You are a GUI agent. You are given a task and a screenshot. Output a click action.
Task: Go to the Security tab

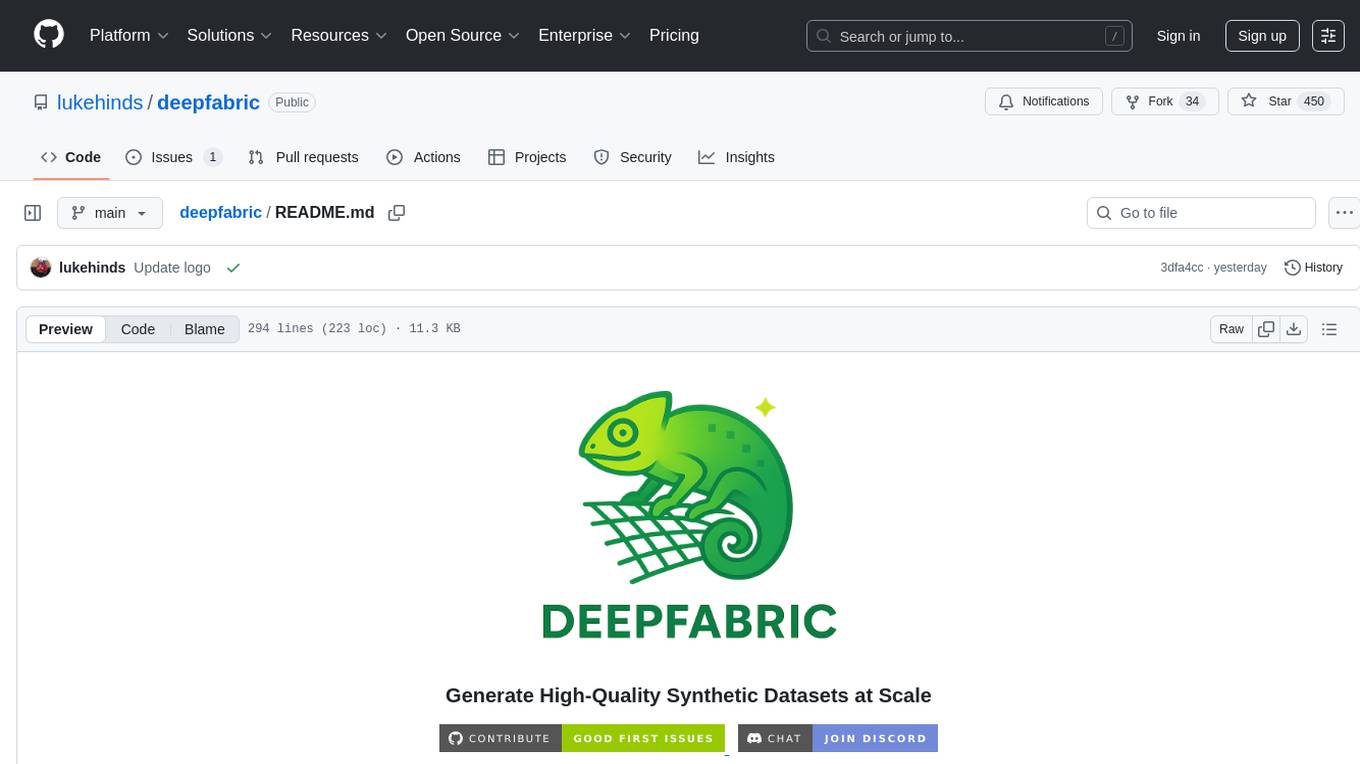pyautogui.click(x=632, y=157)
